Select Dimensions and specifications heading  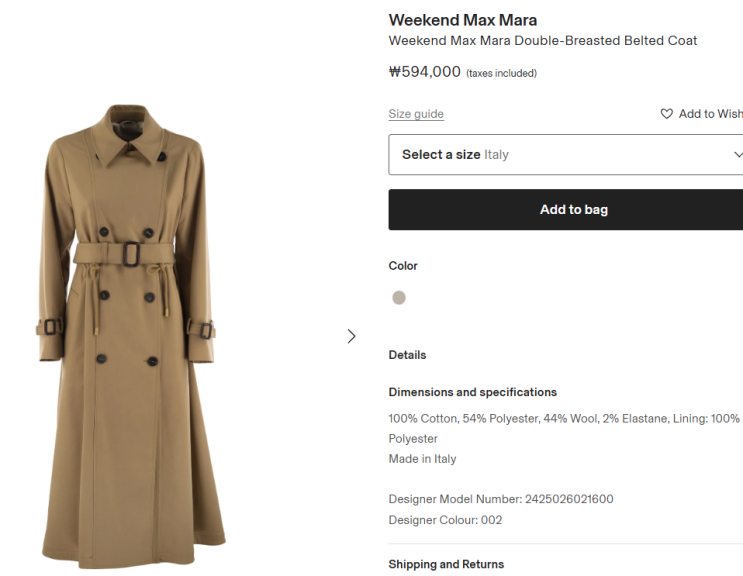pos(472,392)
